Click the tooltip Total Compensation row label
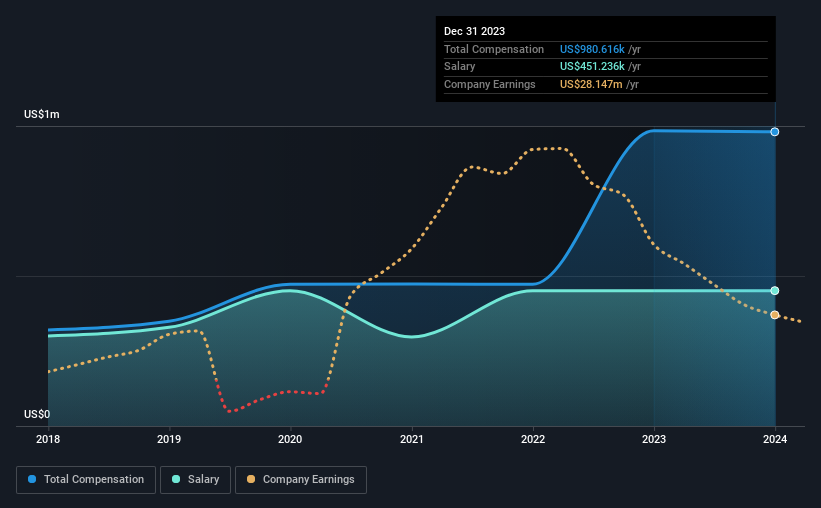The width and height of the screenshot is (821, 508). tap(494, 49)
